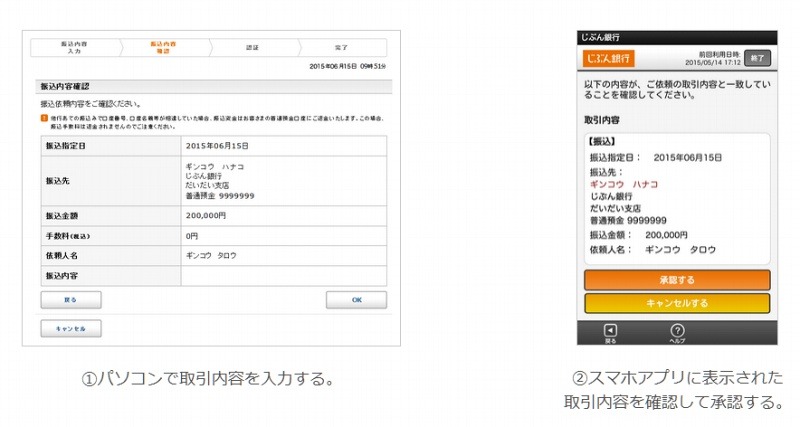The width and height of the screenshot is (800, 427).
Task: Click the orange warning icon beside notice
Action: point(44,118)
